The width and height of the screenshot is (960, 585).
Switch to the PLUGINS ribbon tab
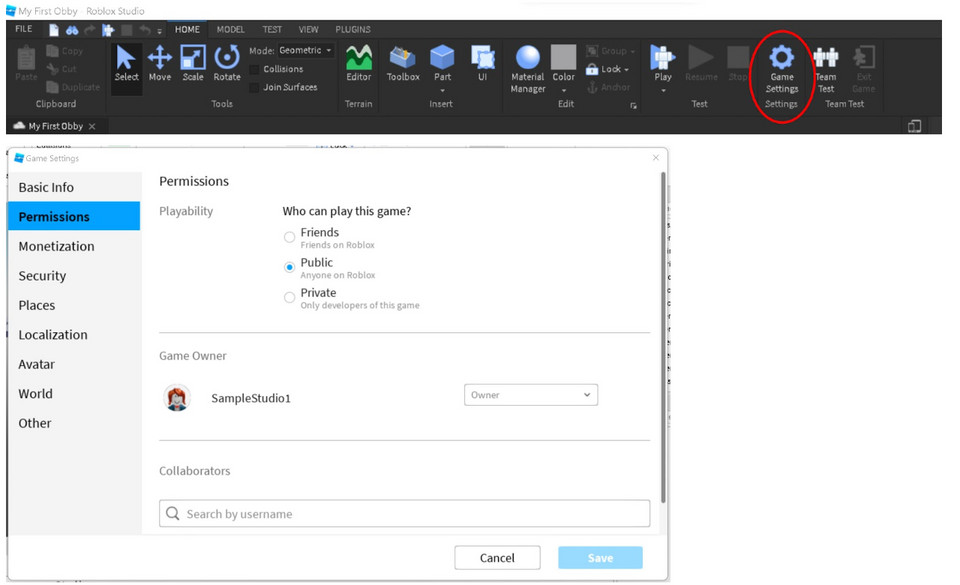pyautogui.click(x=353, y=29)
